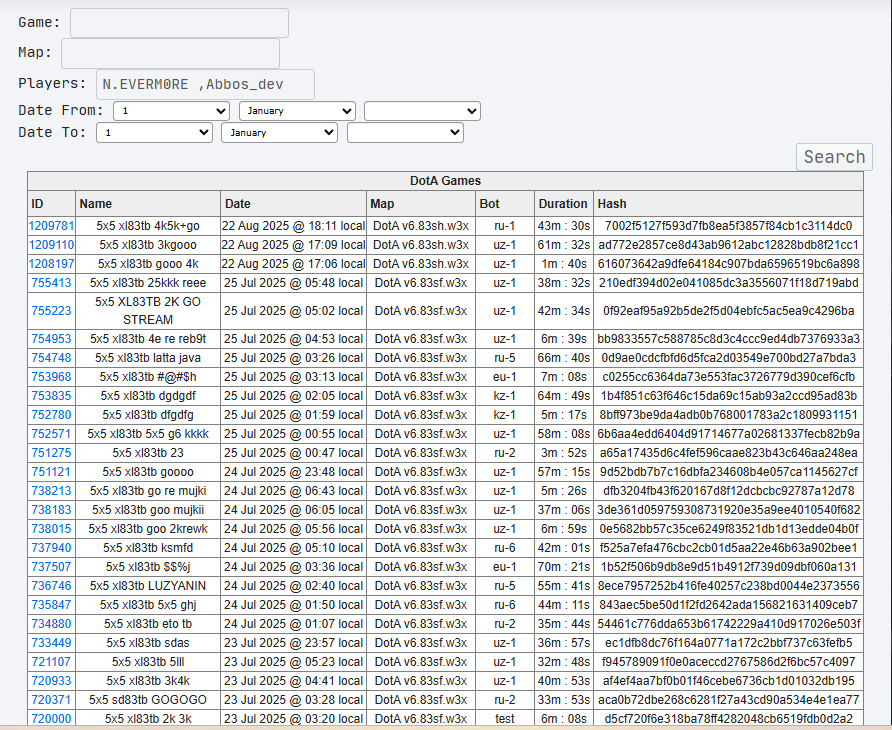Open game ID 752571 link
Image resolution: width=892 pixels, height=730 pixels.
(x=51, y=434)
